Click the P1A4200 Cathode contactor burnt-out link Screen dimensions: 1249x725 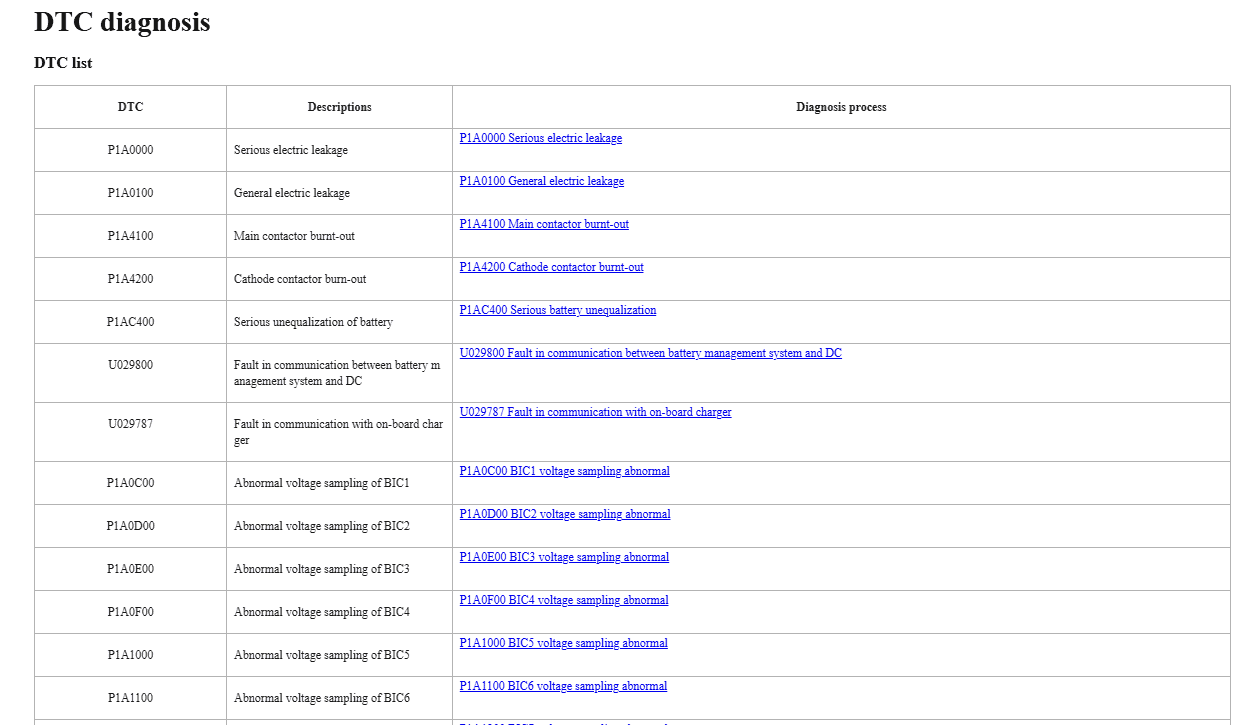551,267
